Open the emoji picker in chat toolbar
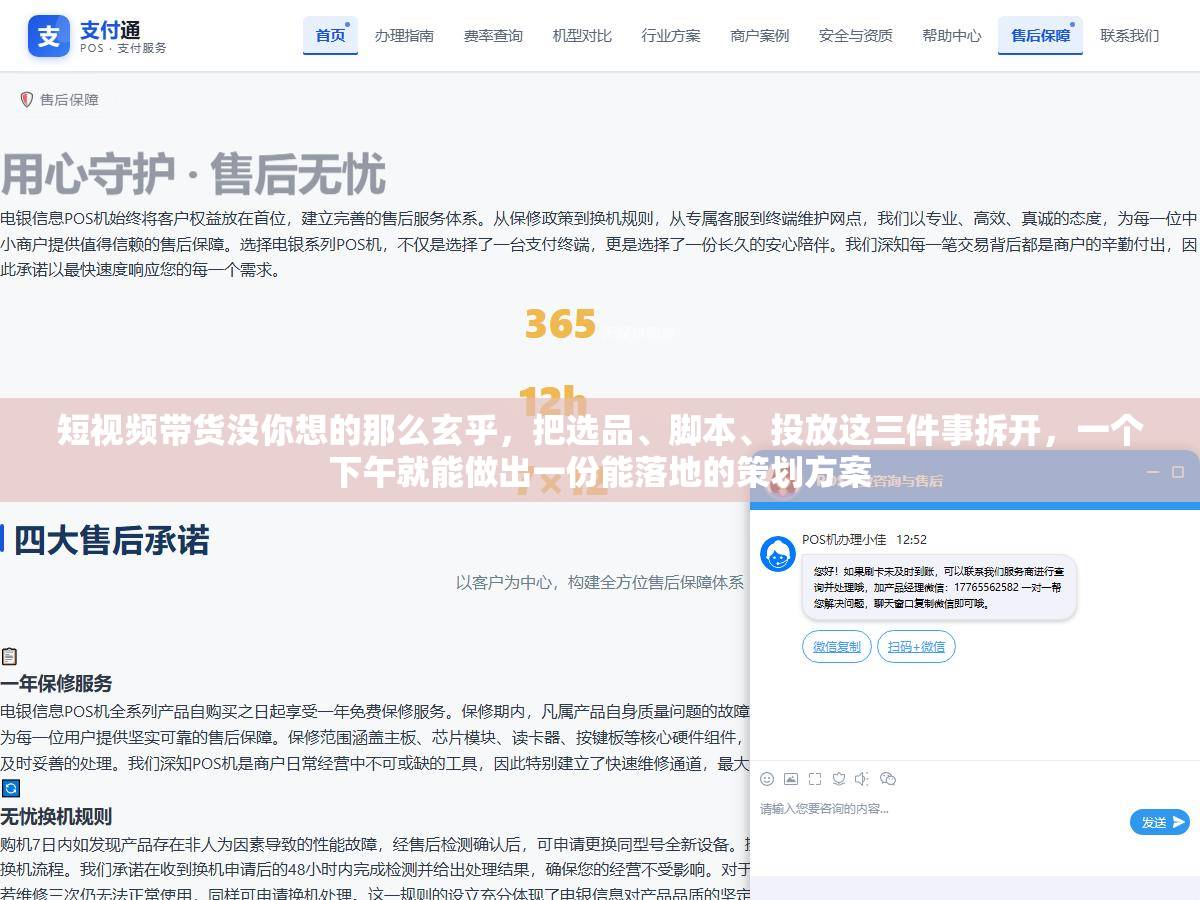Screen dimensions: 1200x900 pyautogui.click(x=767, y=779)
